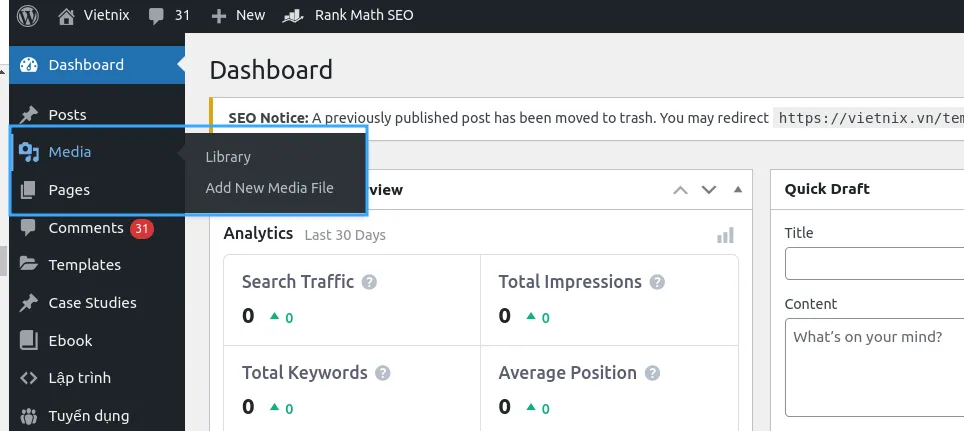Click the What's on your mind content box
This screenshot has width=964, height=431.
pos(875,368)
